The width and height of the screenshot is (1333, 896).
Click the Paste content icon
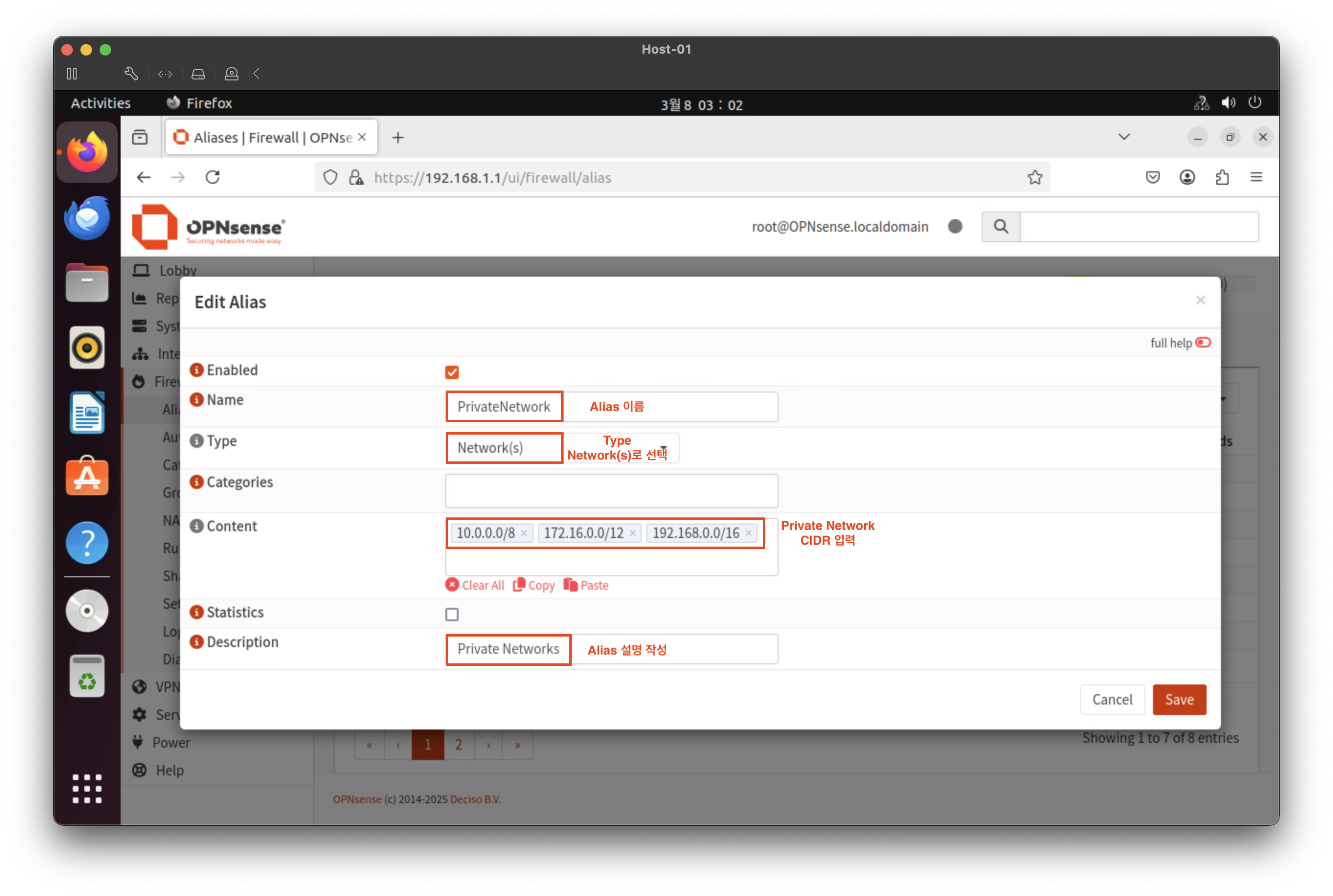click(570, 584)
